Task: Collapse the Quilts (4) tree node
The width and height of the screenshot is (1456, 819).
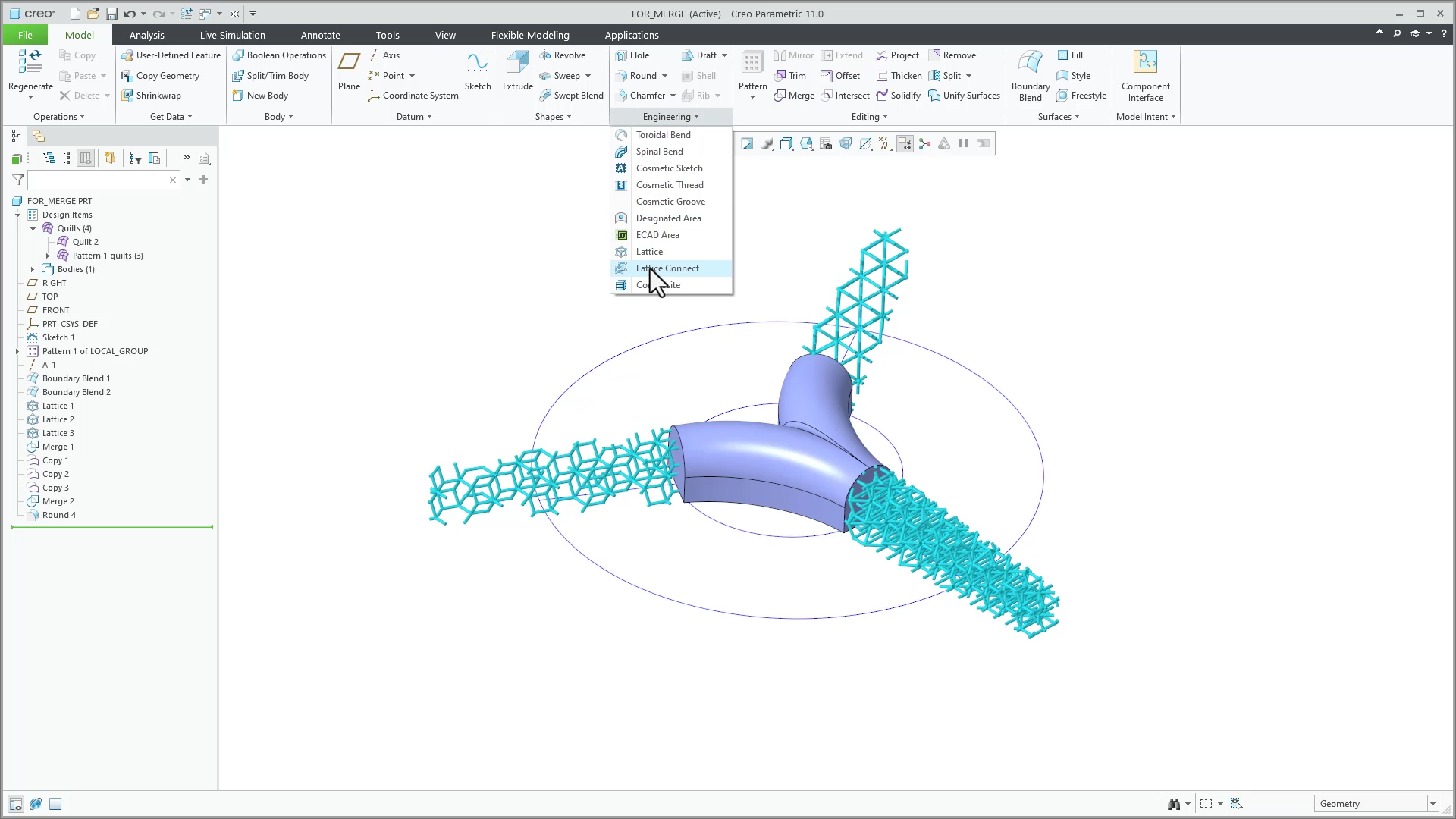Action: point(33,228)
